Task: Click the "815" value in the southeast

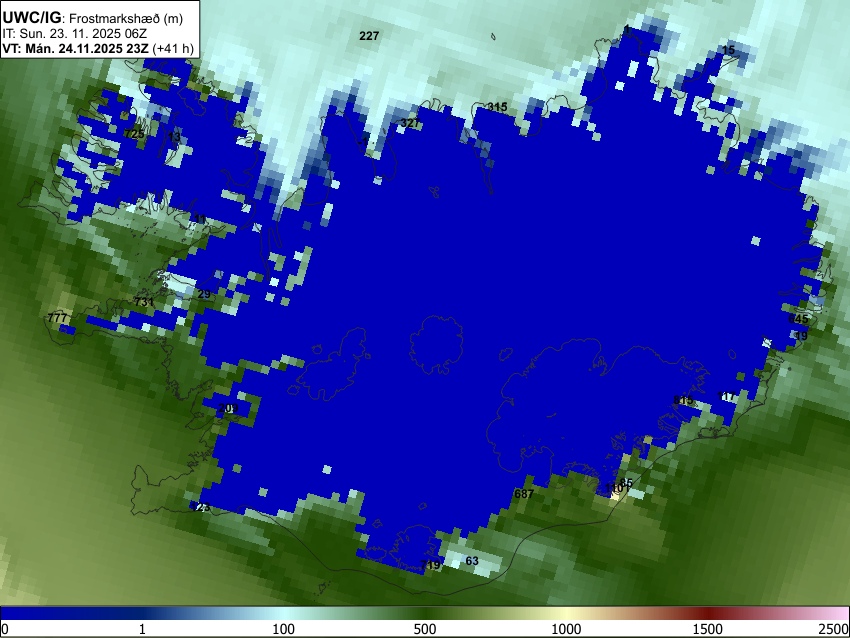Action: point(683,401)
